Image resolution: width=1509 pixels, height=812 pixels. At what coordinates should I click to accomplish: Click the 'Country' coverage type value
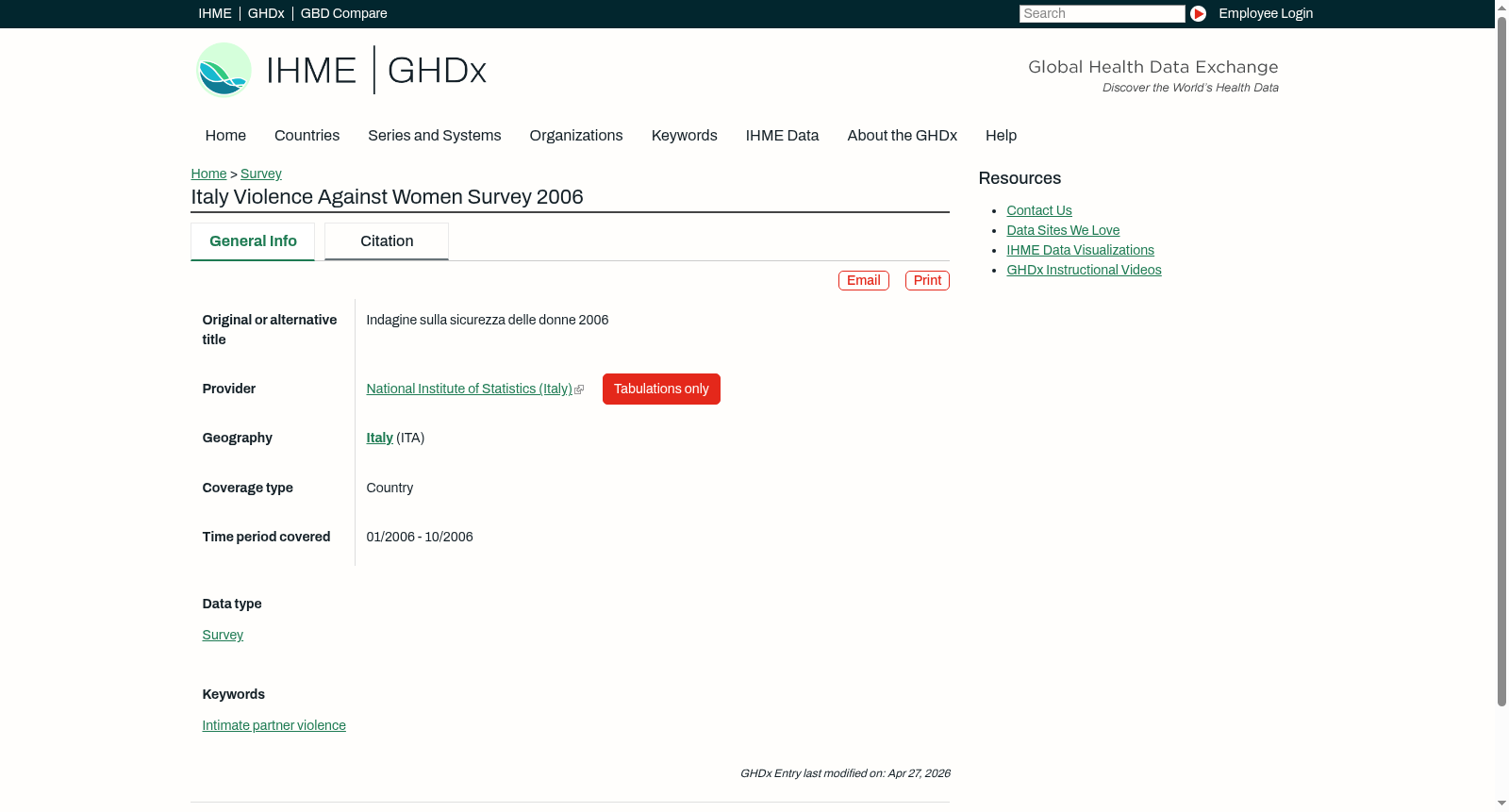pos(390,488)
